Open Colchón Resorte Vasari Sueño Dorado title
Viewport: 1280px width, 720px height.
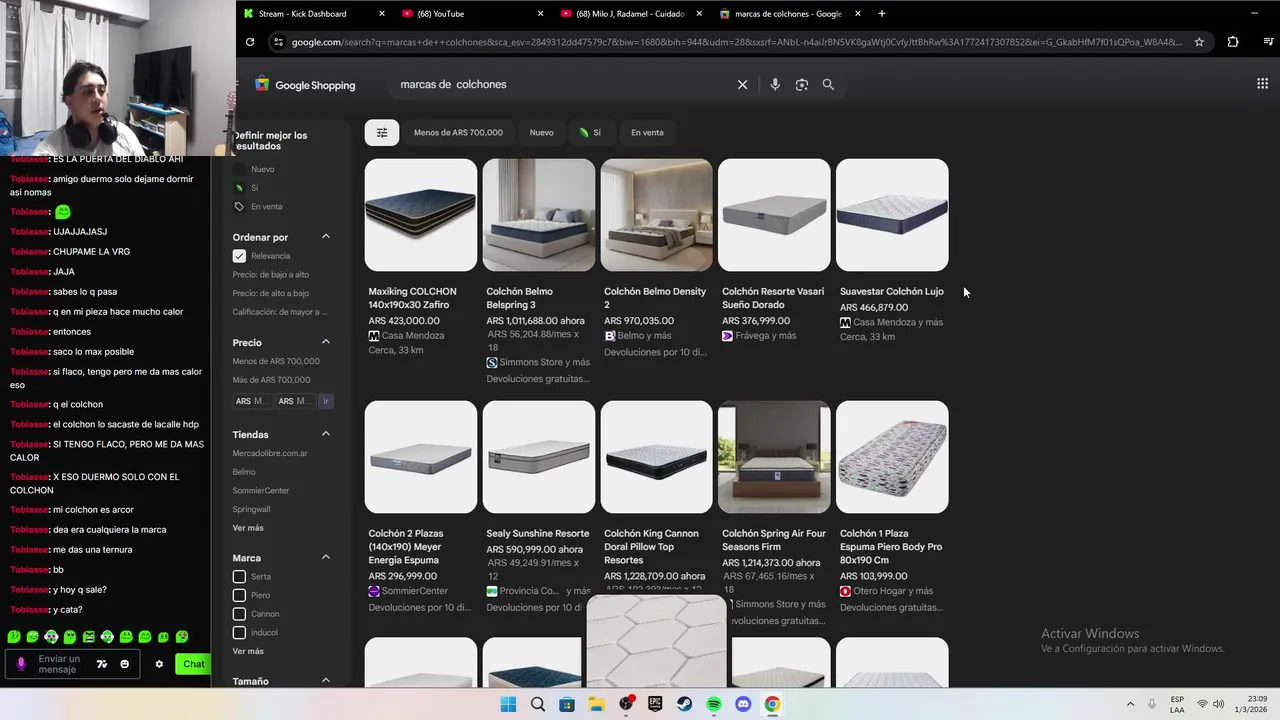773,298
